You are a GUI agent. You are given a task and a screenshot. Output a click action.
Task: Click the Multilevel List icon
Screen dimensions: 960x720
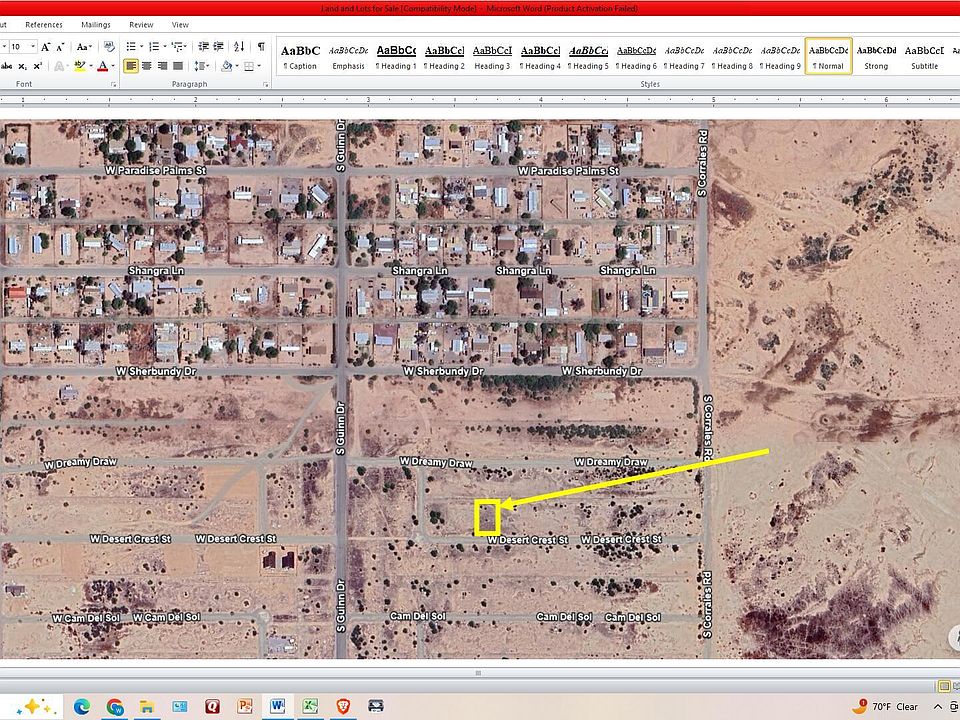[179, 47]
